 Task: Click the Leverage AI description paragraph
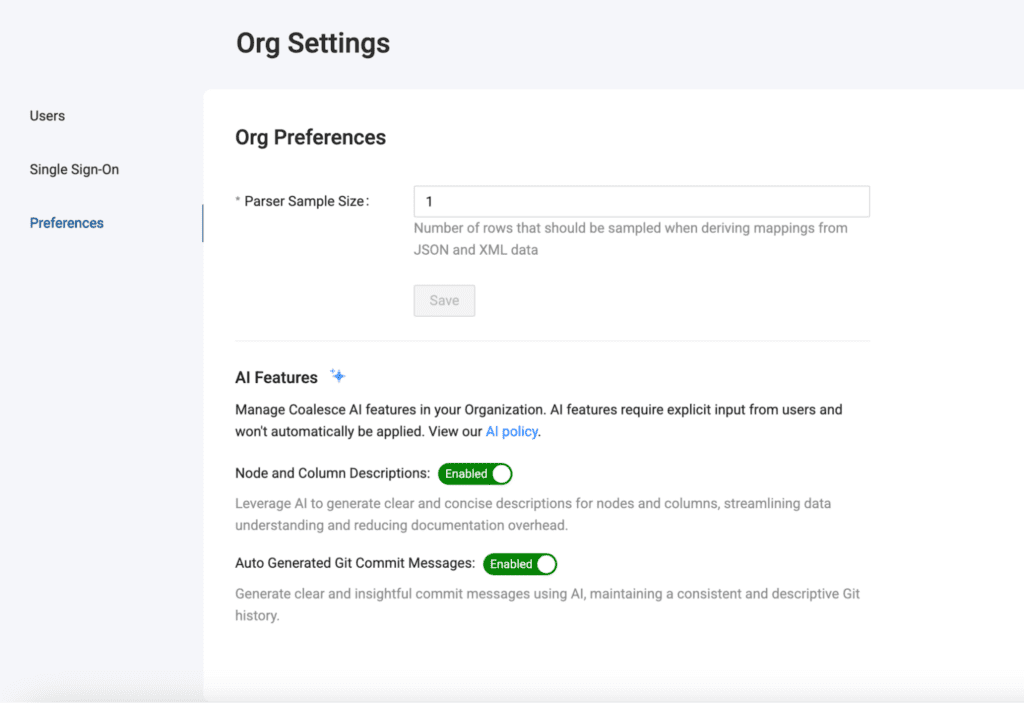click(x=533, y=514)
